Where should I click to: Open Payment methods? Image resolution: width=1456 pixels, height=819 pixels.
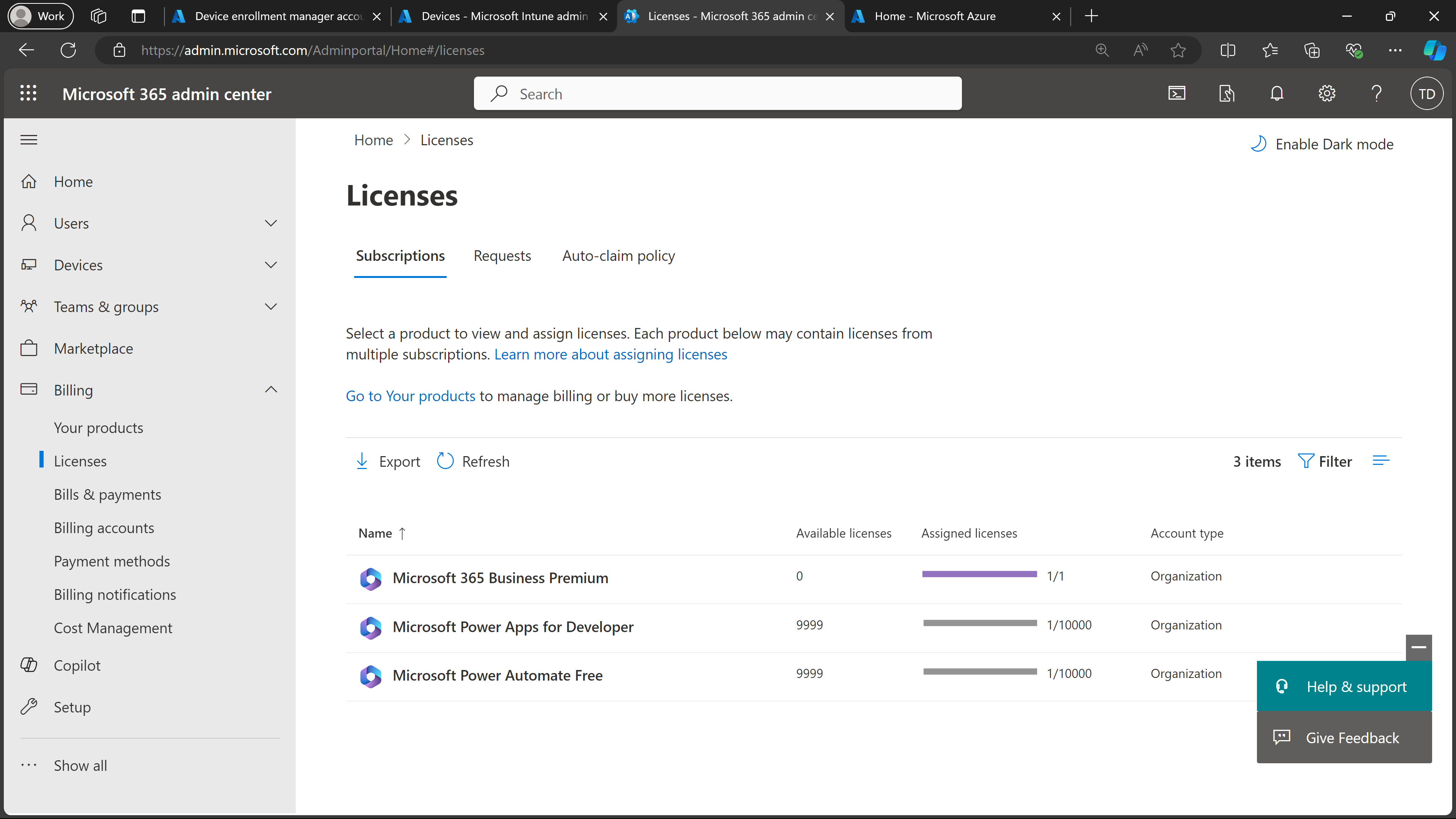click(112, 561)
